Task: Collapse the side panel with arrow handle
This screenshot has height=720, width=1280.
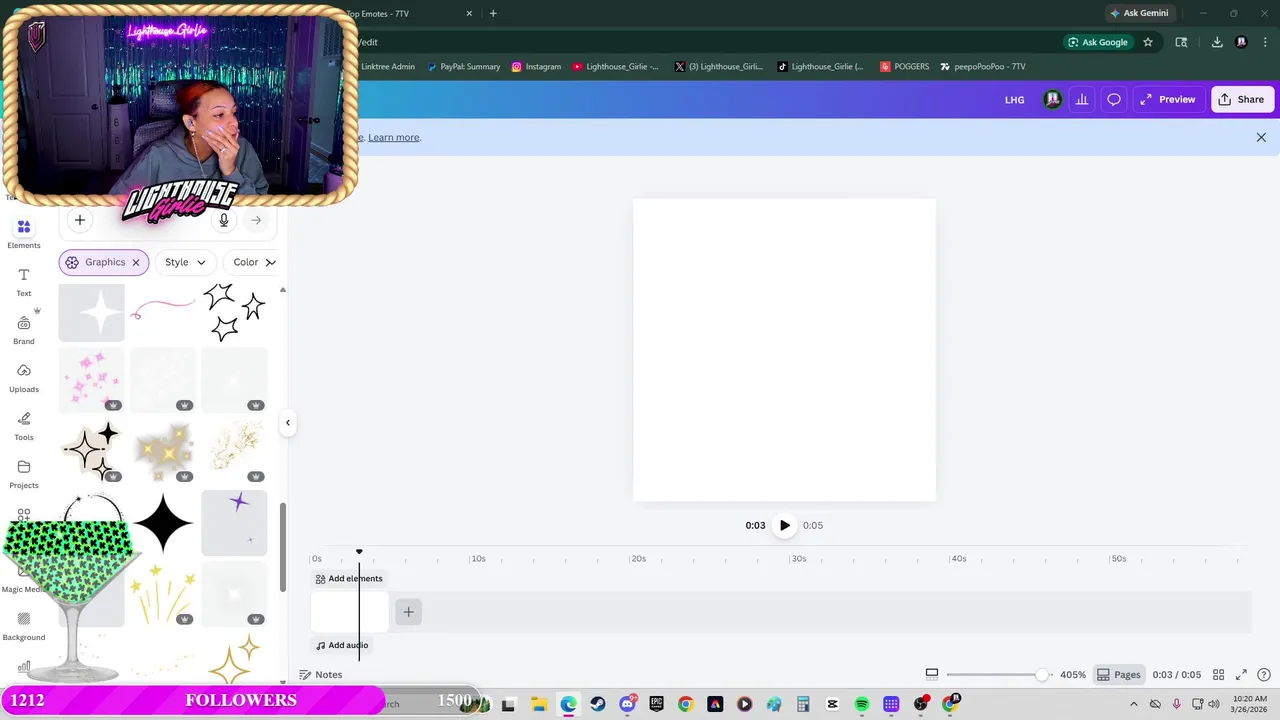Action: pyautogui.click(x=288, y=422)
